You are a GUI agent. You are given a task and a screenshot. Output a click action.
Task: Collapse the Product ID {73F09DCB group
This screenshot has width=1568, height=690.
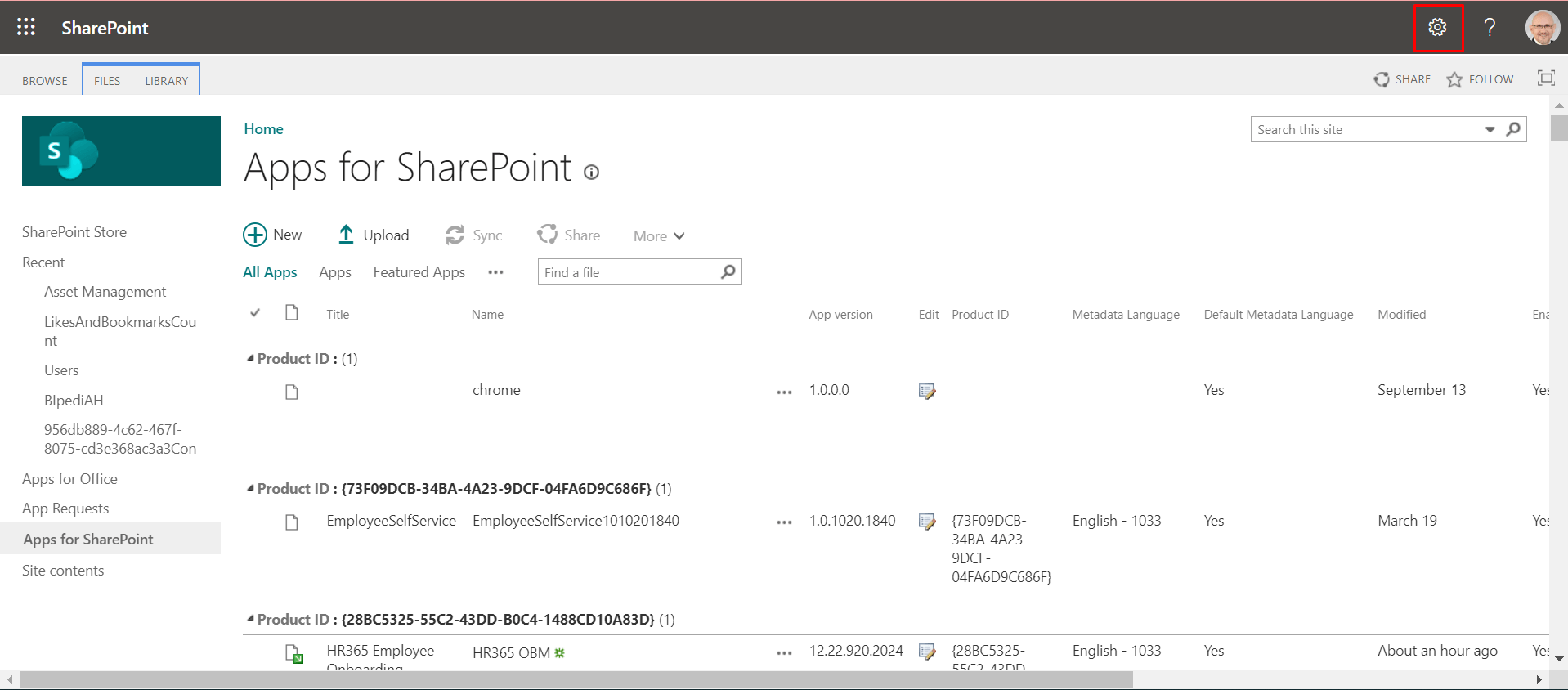pos(250,488)
